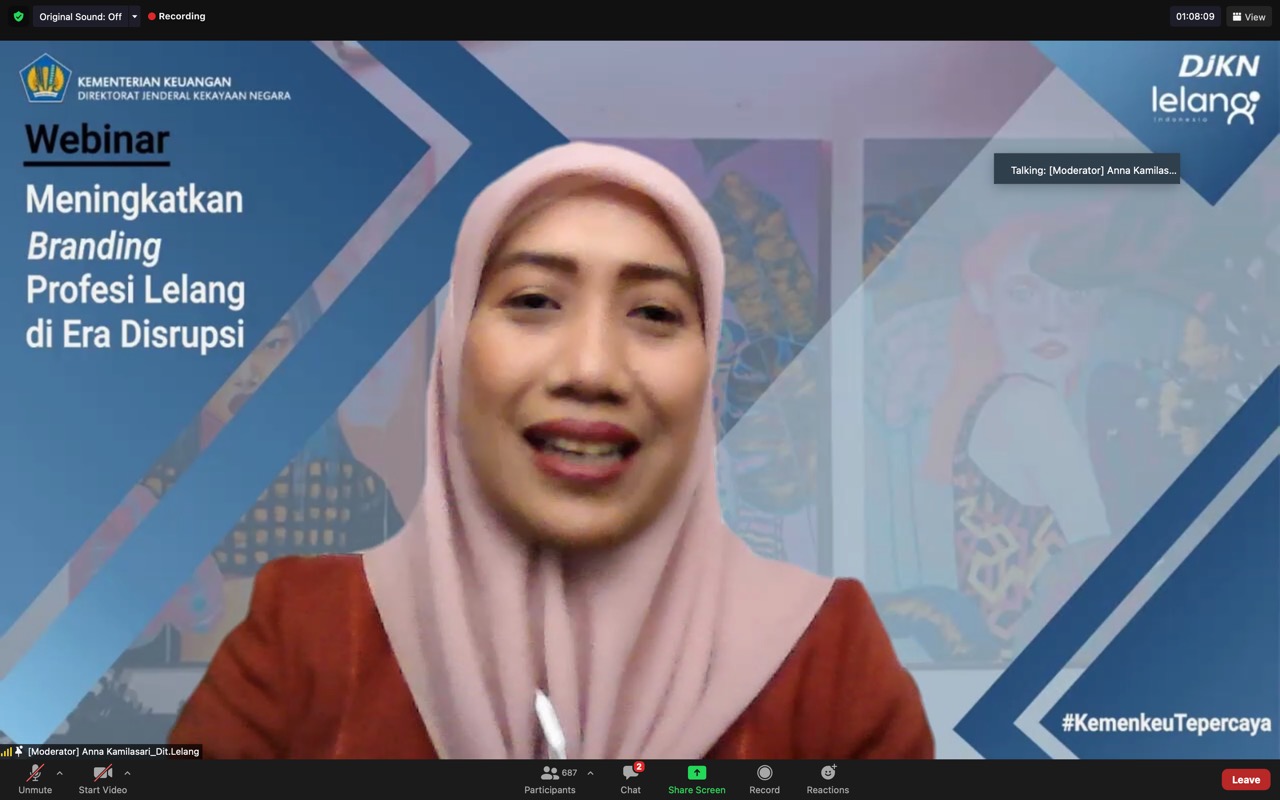
Task: Expand video options caret next to Start Video
Action: [x=127, y=773]
